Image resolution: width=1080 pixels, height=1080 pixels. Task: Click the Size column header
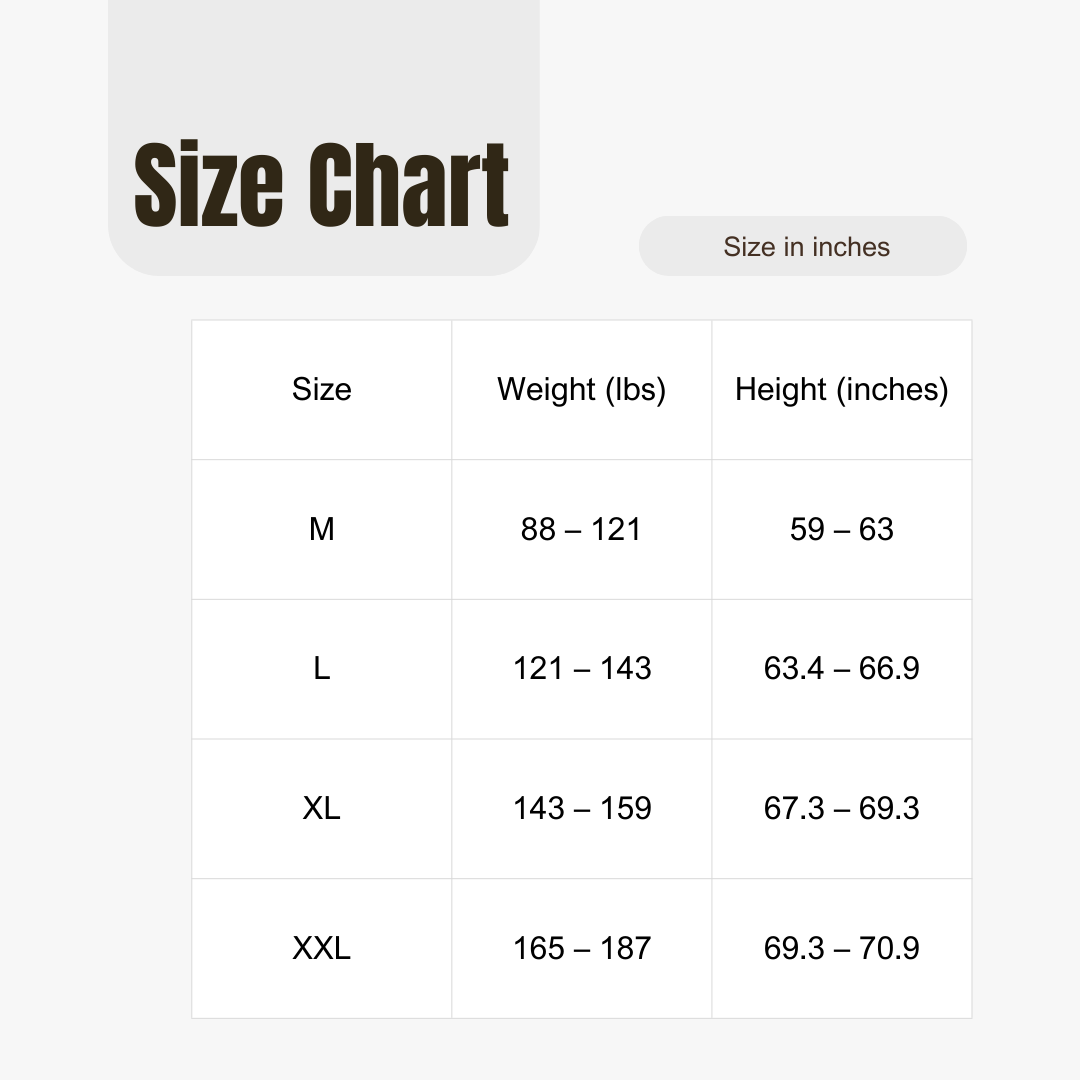pyautogui.click(x=322, y=390)
